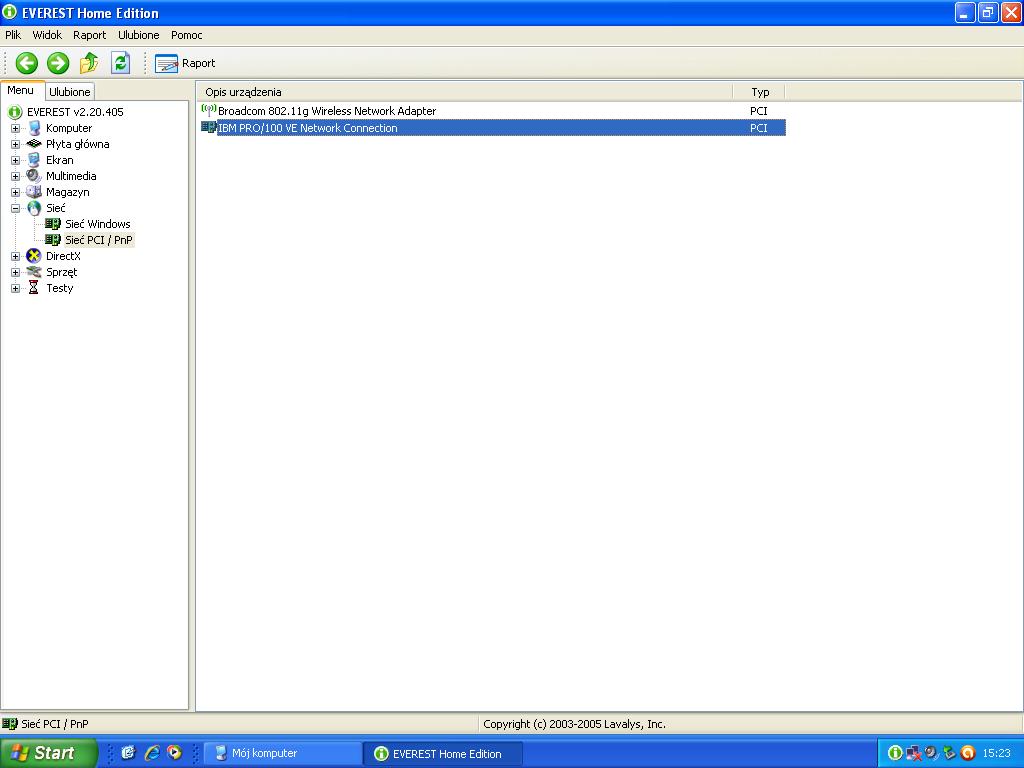Open the Pomoc menu
Screen dimensions: 1024x768
point(187,35)
